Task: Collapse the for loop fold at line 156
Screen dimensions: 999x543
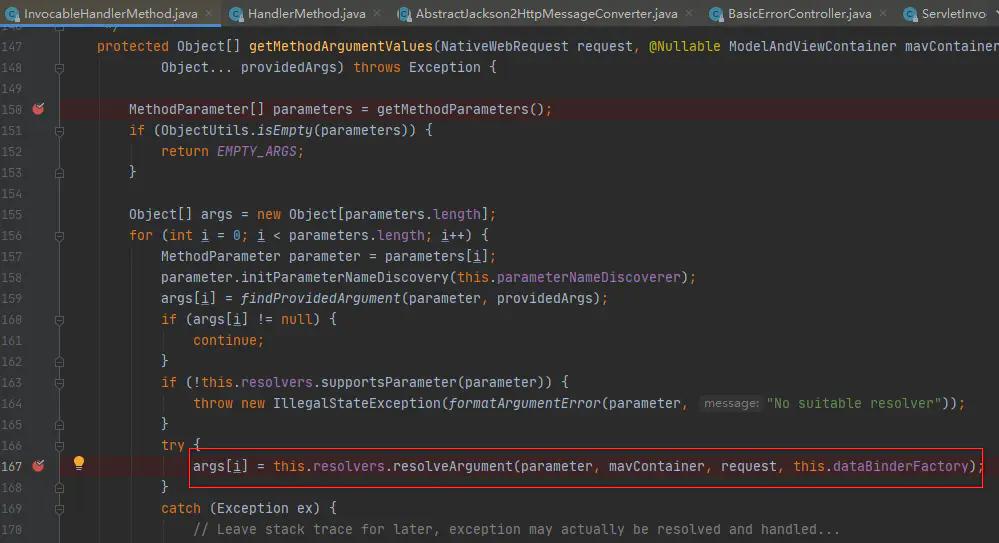Action: (x=59, y=236)
